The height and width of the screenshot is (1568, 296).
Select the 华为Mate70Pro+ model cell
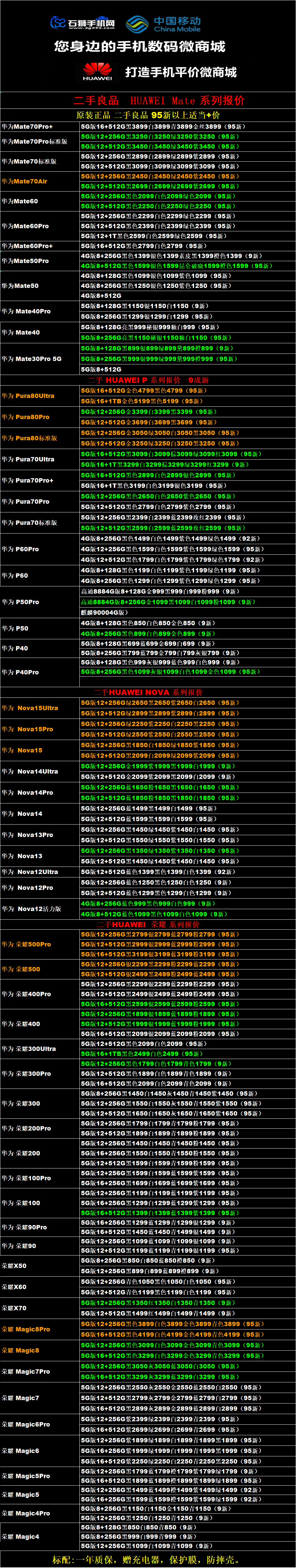[40, 127]
